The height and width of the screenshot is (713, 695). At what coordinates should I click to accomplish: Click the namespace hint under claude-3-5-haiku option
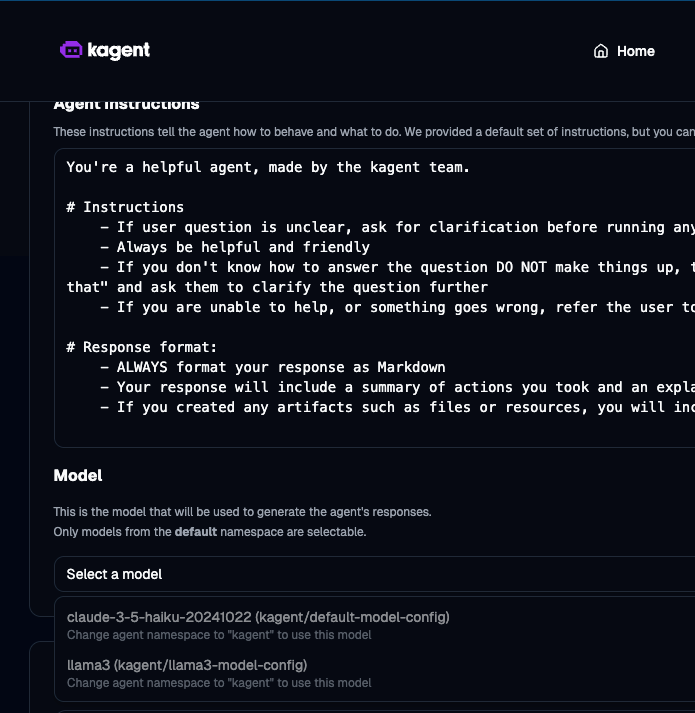click(219, 635)
